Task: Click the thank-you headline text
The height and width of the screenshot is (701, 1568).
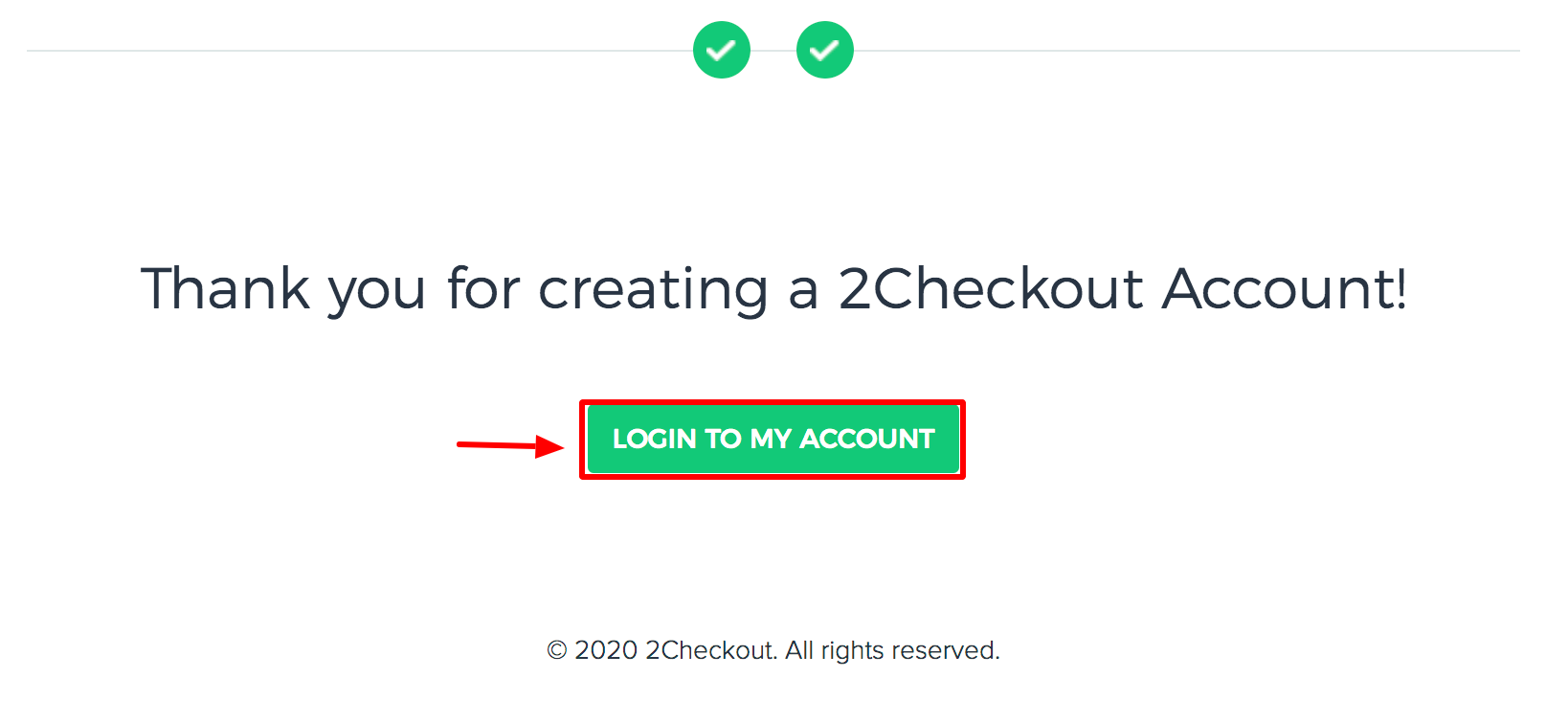Action: [773, 289]
